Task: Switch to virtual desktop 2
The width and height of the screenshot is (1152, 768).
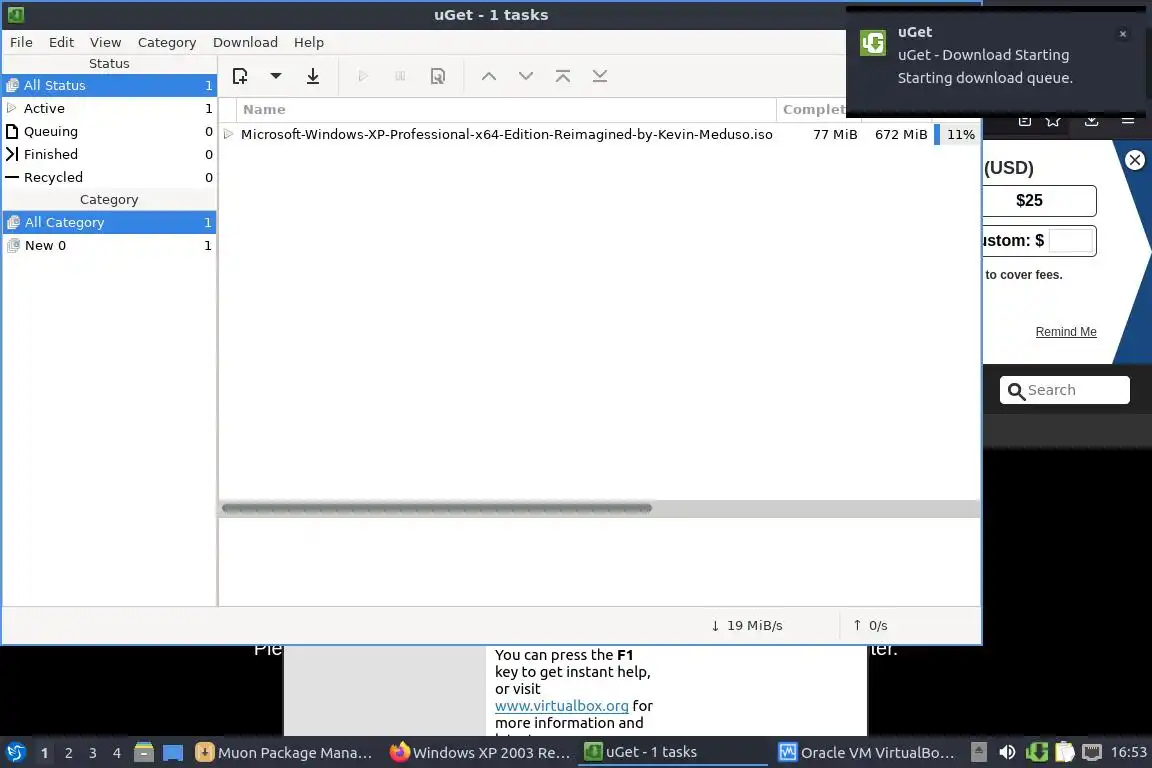Action: click(68, 753)
